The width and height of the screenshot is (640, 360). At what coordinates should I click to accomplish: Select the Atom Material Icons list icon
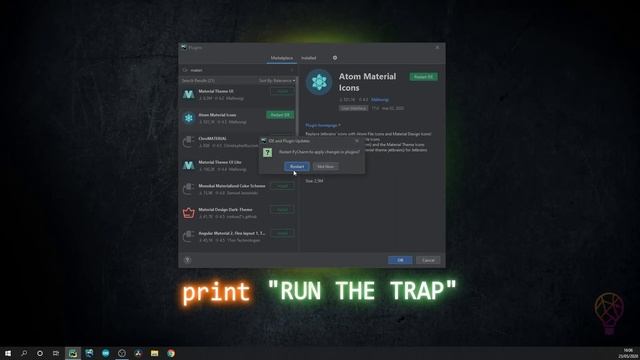189,118
